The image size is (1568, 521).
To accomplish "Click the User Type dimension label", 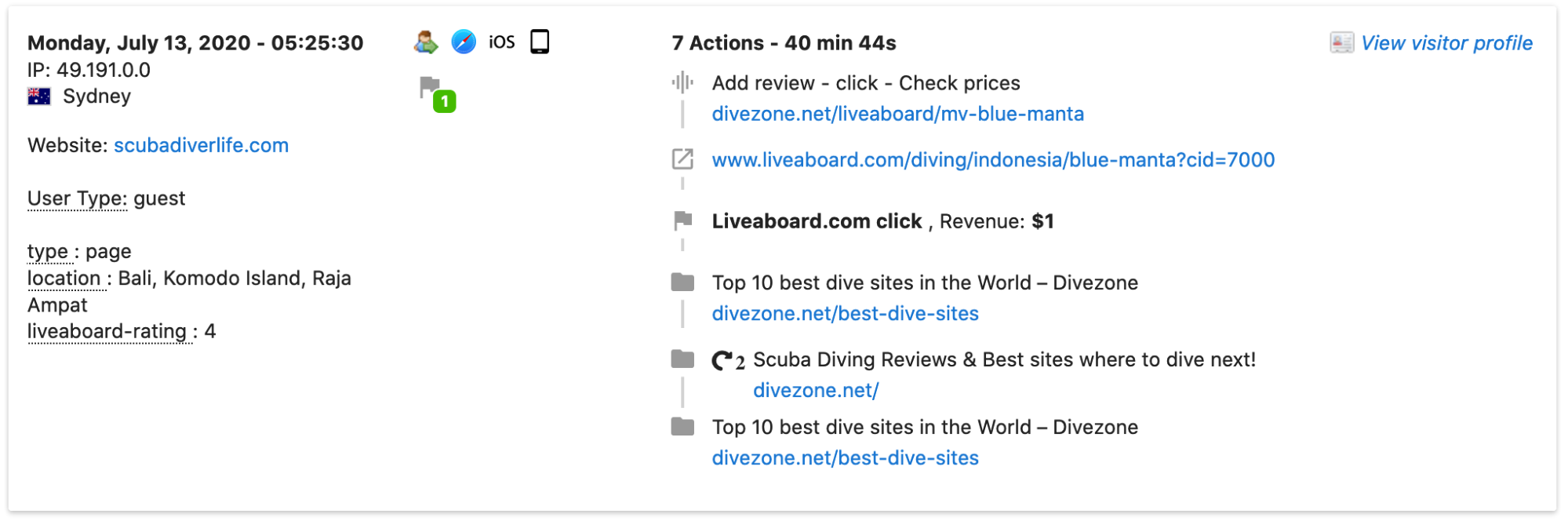I will pos(77,199).
